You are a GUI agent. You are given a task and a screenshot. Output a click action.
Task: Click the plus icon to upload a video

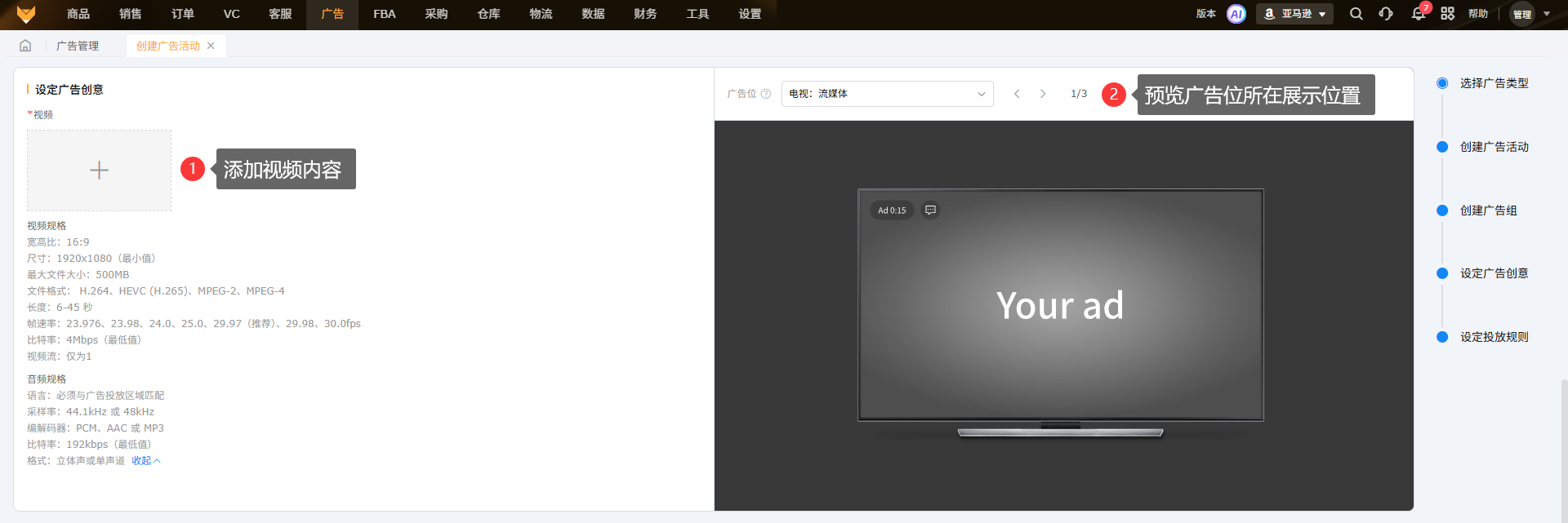coord(99,171)
